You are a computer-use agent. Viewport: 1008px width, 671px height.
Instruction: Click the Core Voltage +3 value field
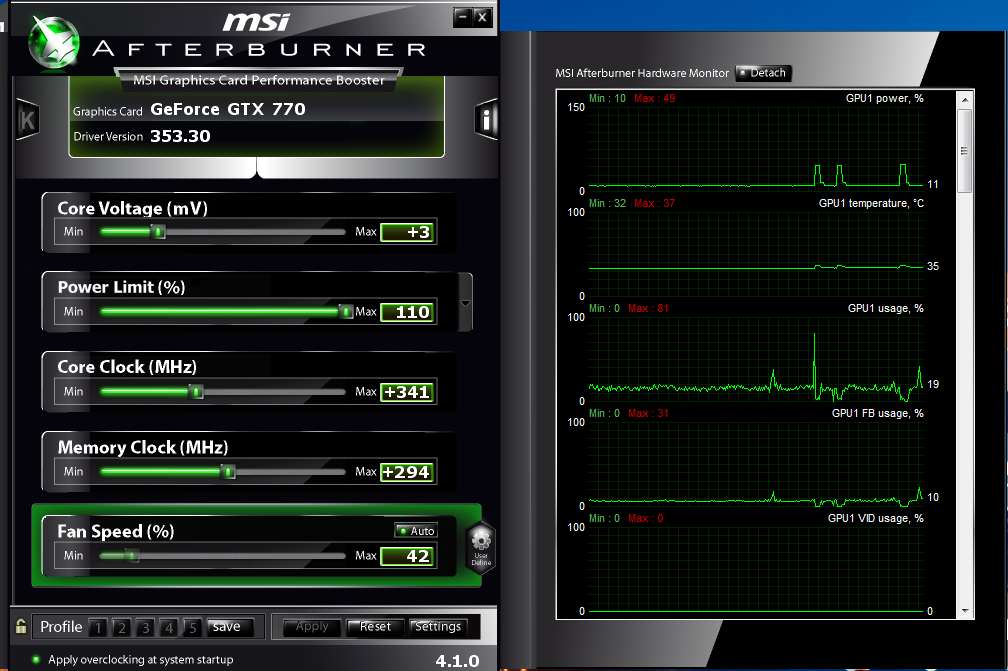tap(408, 232)
